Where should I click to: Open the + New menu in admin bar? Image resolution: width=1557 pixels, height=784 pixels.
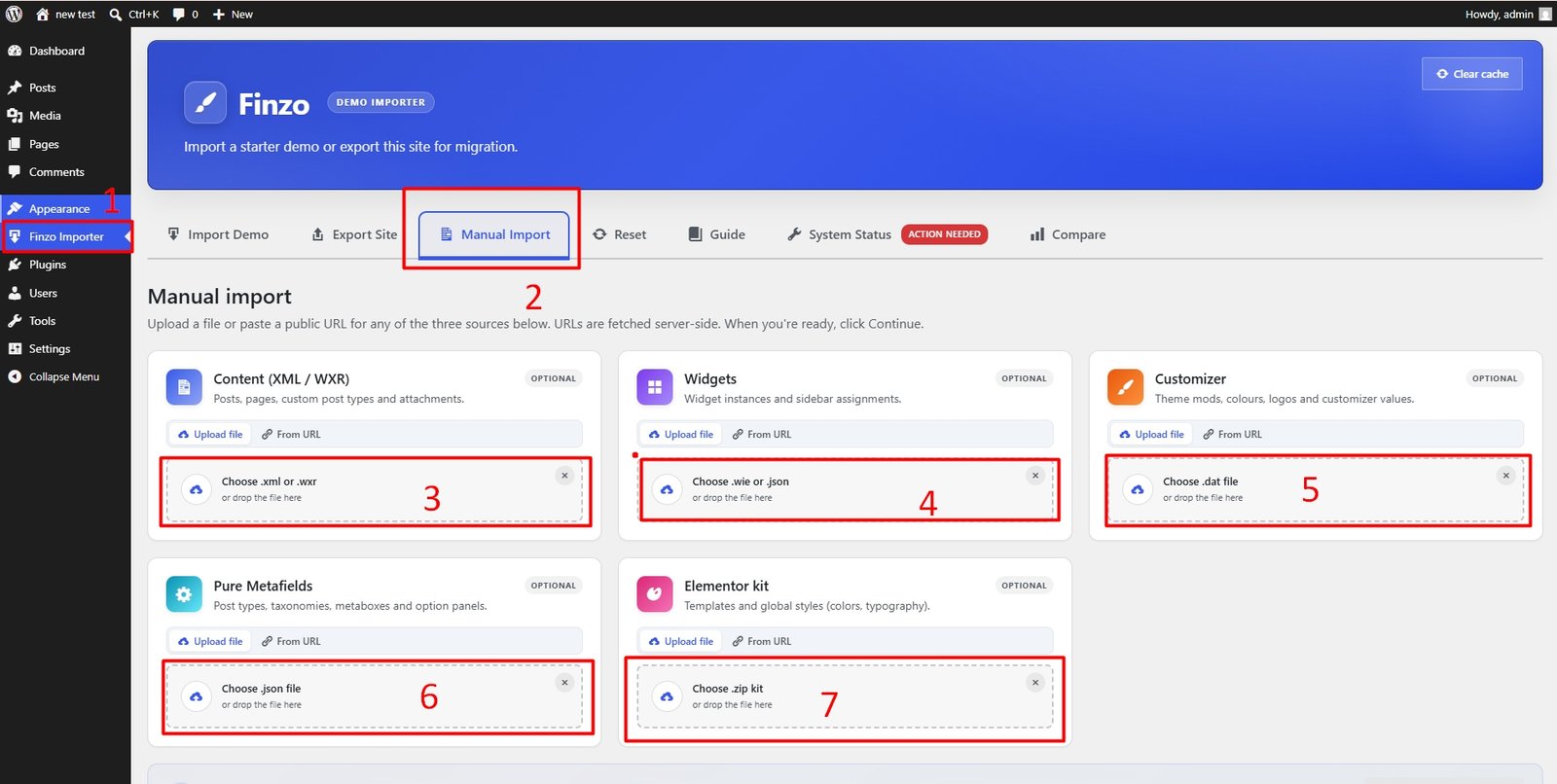coord(233,15)
